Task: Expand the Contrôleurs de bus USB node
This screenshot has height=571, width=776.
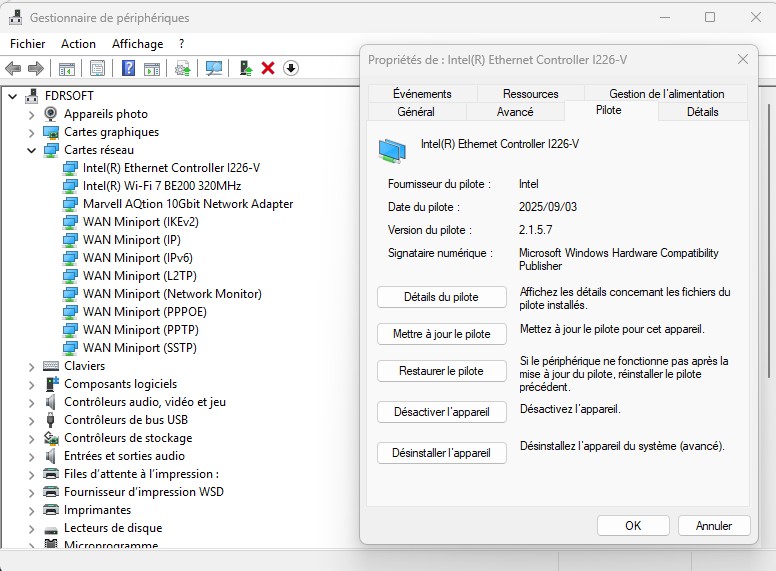Action: [32, 420]
